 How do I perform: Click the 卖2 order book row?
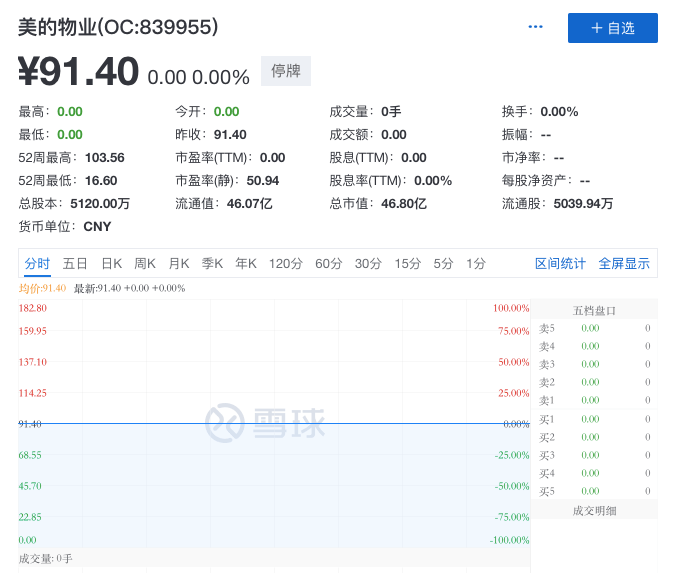tap(594, 382)
